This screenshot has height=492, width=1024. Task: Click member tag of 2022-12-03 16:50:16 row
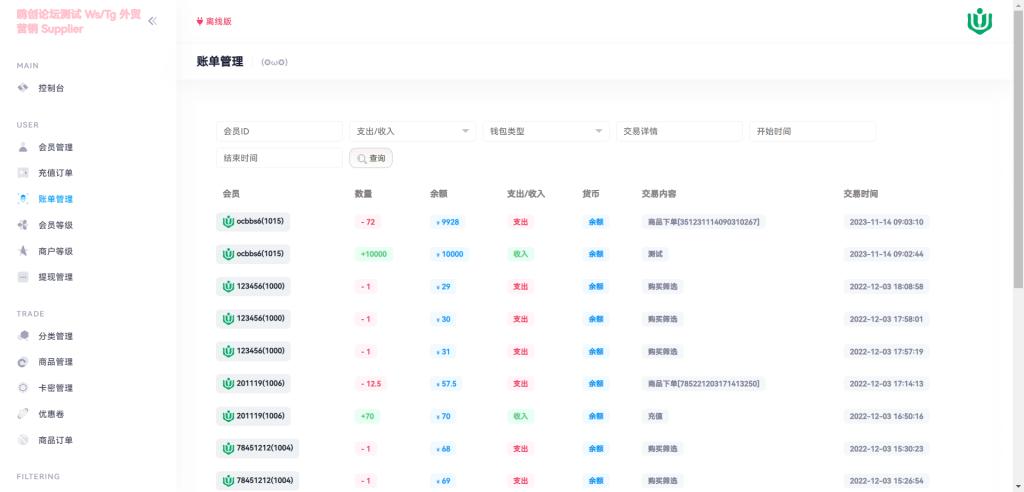click(253, 416)
